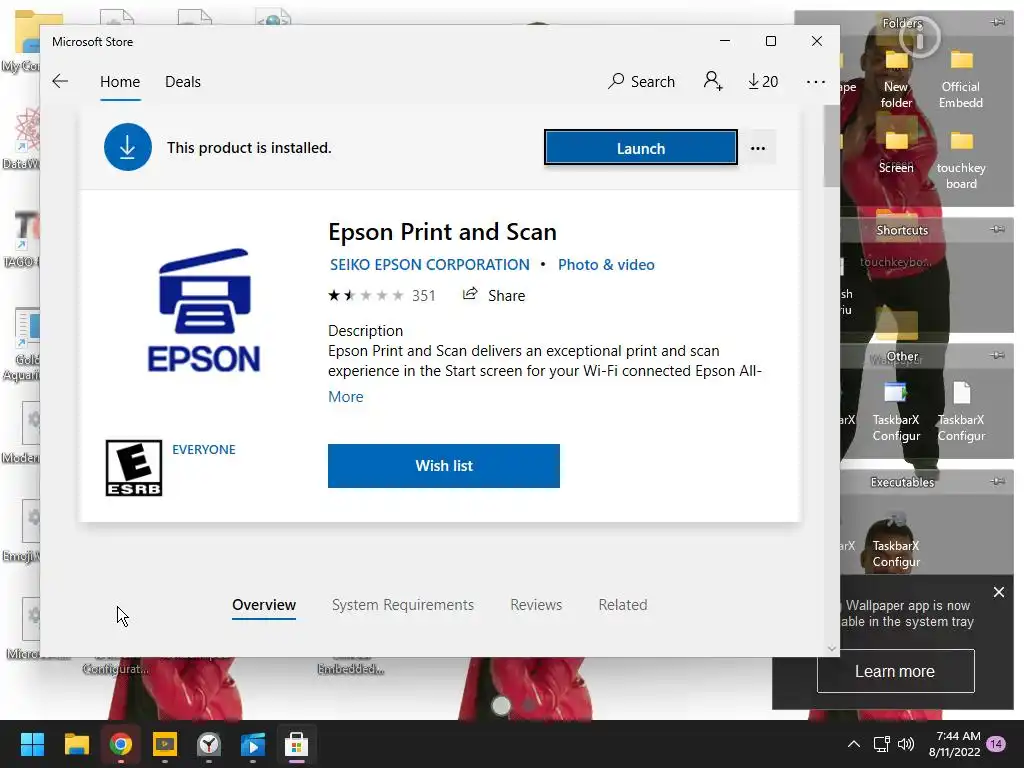This screenshot has height=768, width=1024.
Task: Open downloads and updates showing 20
Action: [763, 82]
